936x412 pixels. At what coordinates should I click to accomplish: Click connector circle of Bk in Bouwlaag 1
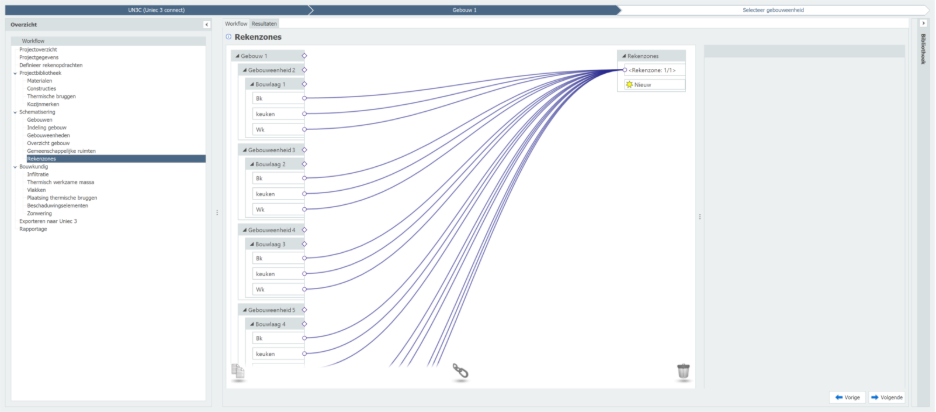[x=304, y=98]
